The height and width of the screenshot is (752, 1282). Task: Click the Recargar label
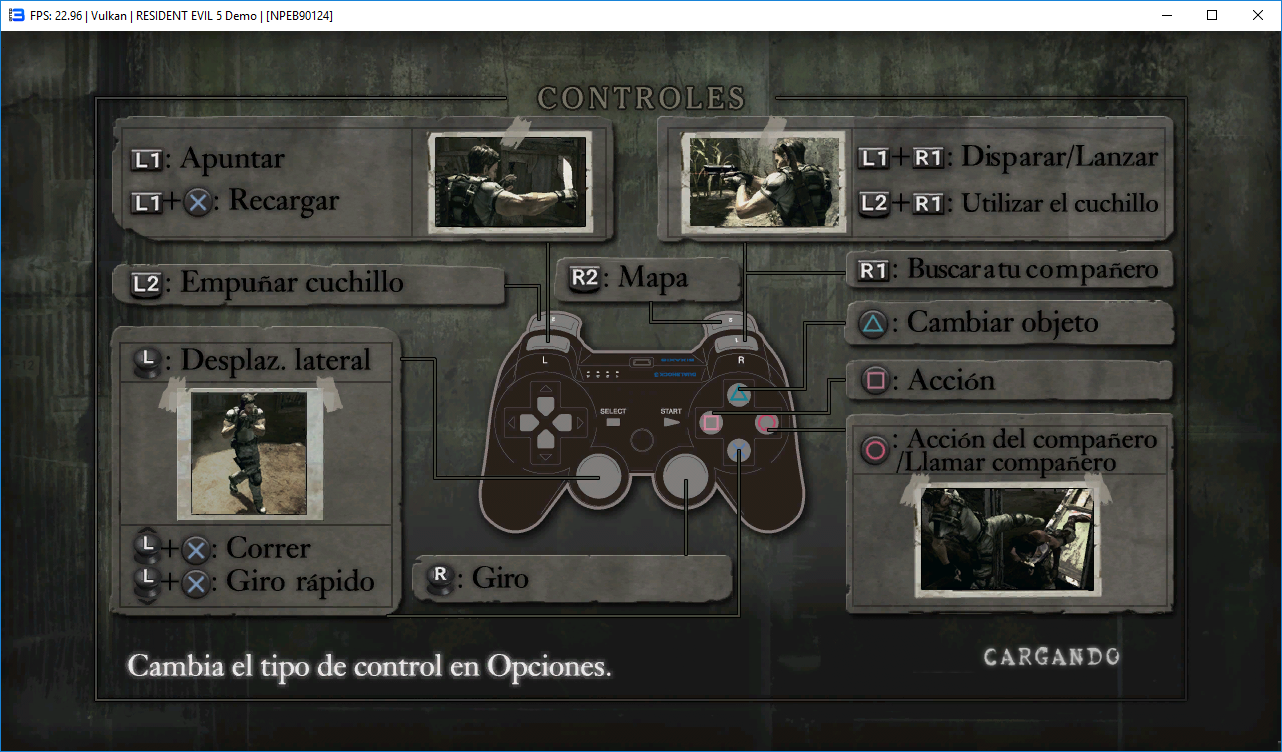[284, 200]
